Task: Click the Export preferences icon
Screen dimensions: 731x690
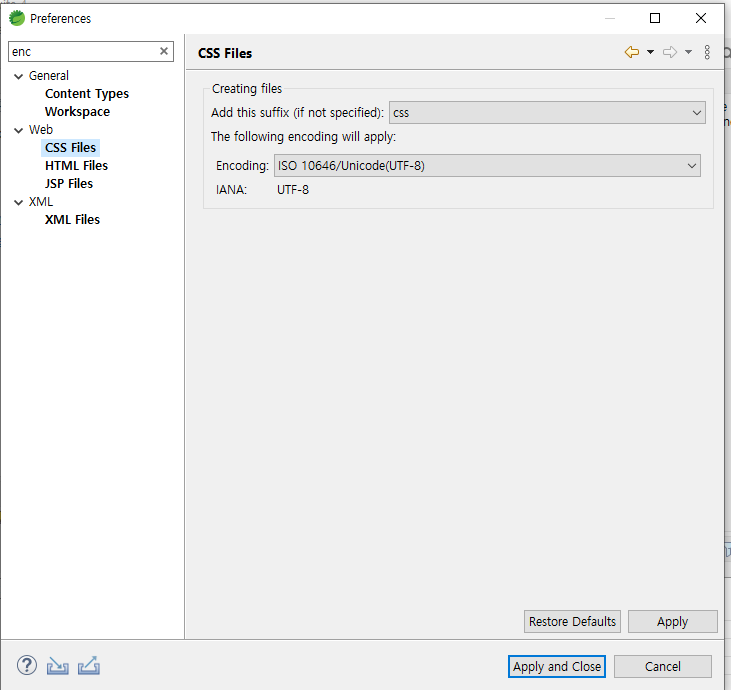Action: 89,665
